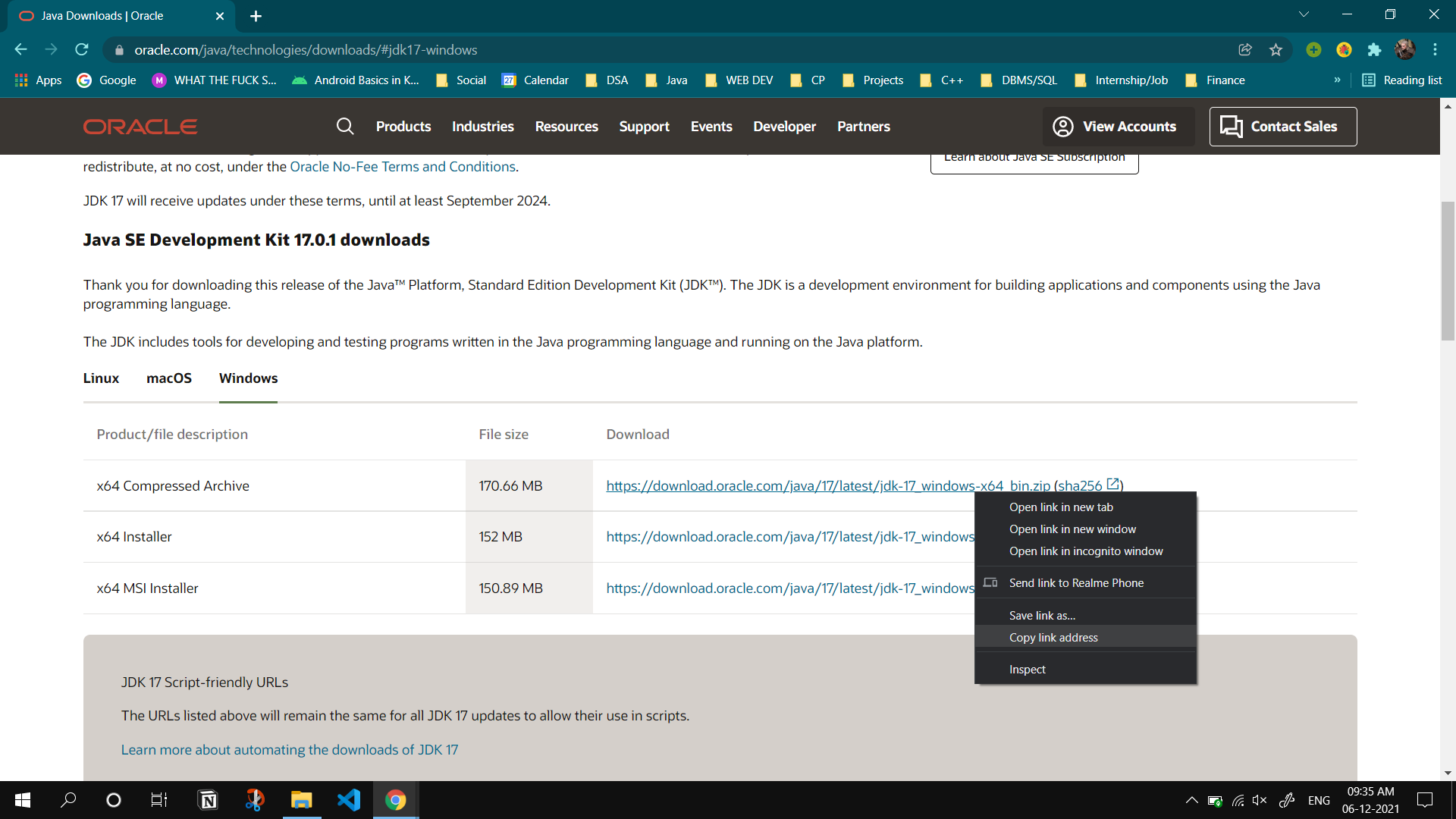Open link about automating JDK 17 downloads
Screen dimensions: 1456x819
tap(290, 749)
